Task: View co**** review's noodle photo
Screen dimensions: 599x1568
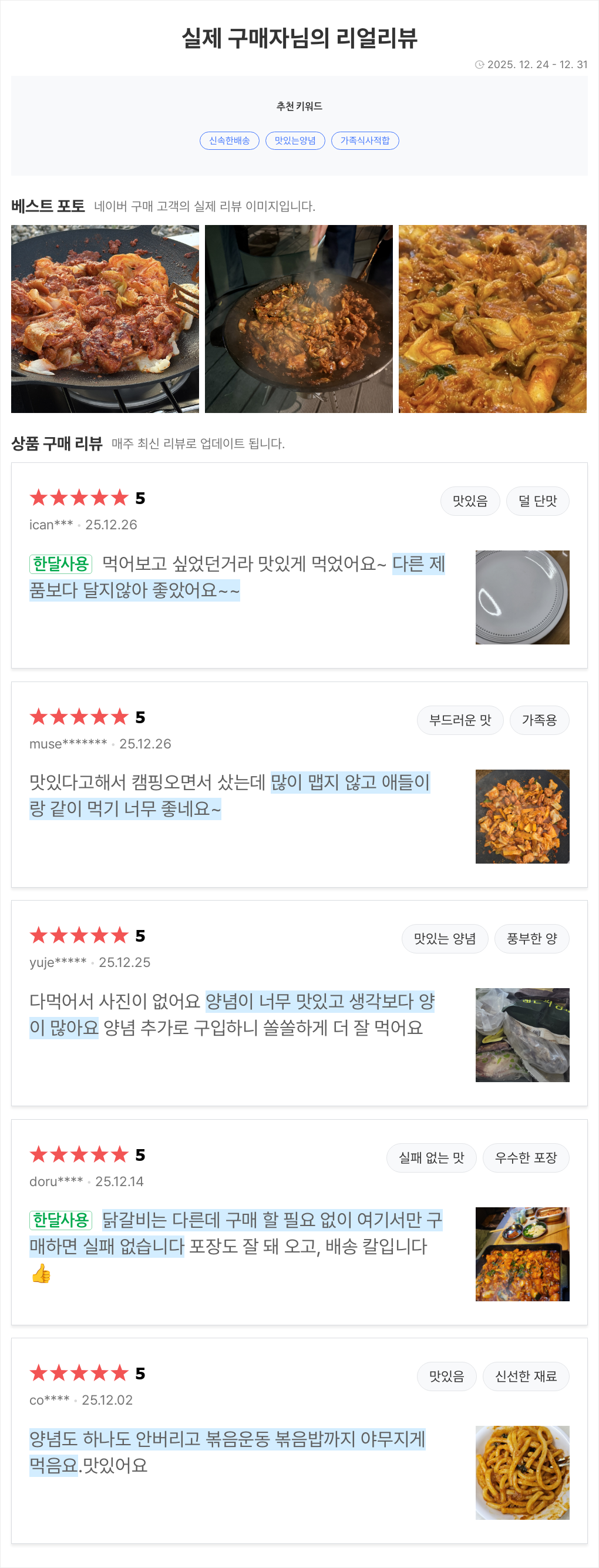Action: click(522, 1472)
